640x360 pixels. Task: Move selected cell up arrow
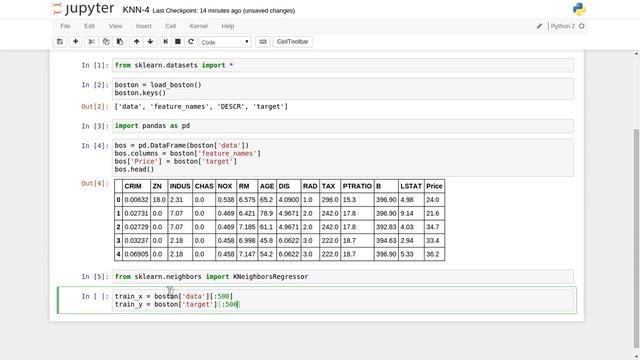coord(136,42)
